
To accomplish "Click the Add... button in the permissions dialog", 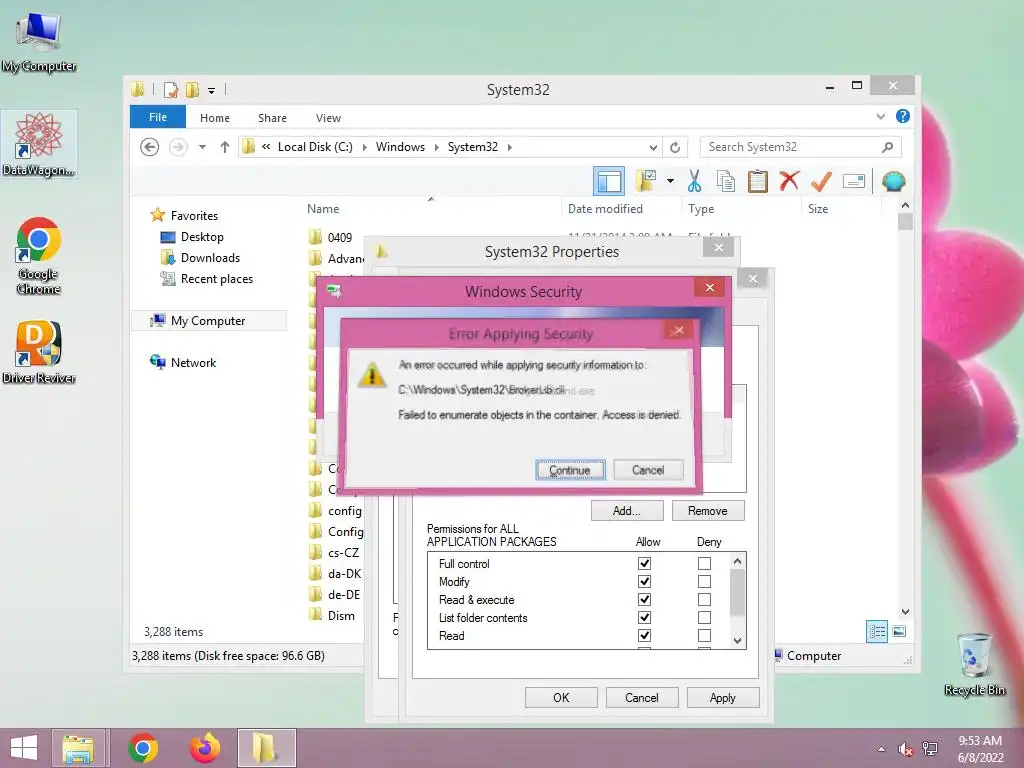I will [627, 511].
